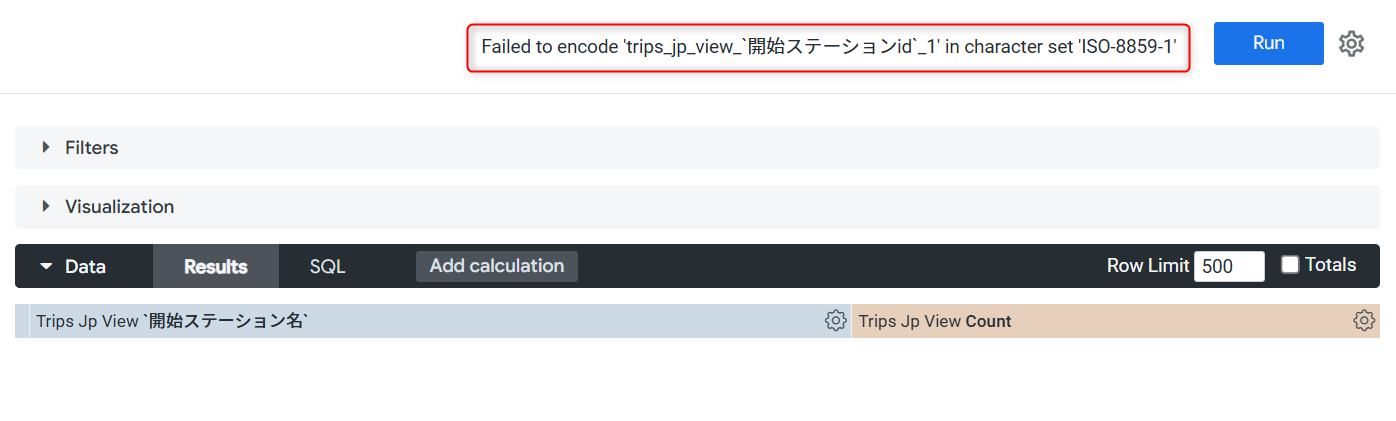Open gear menu for Count column
Image resolution: width=1396 pixels, height=421 pixels.
[1363, 321]
